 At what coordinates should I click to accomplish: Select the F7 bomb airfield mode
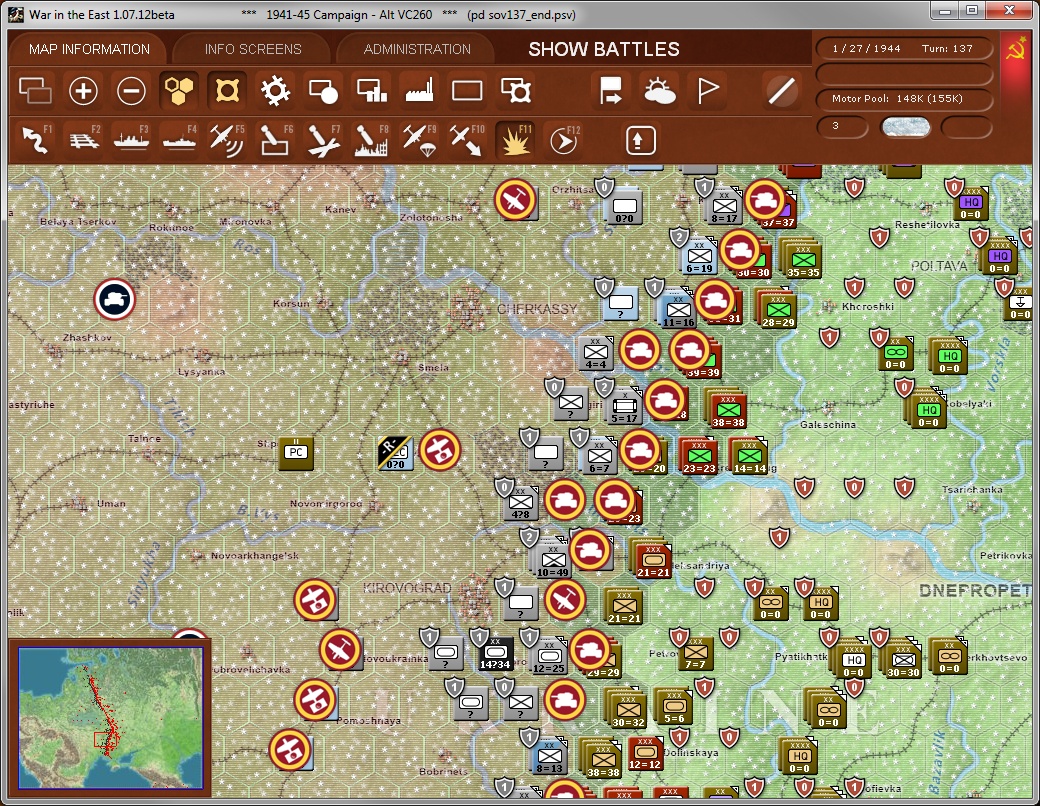(x=323, y=140)
